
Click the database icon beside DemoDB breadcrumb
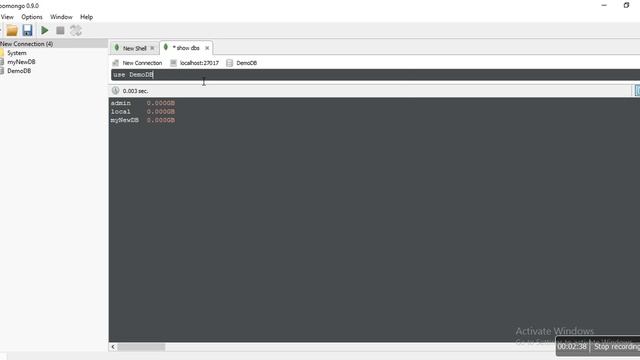(x=229, y=63)
